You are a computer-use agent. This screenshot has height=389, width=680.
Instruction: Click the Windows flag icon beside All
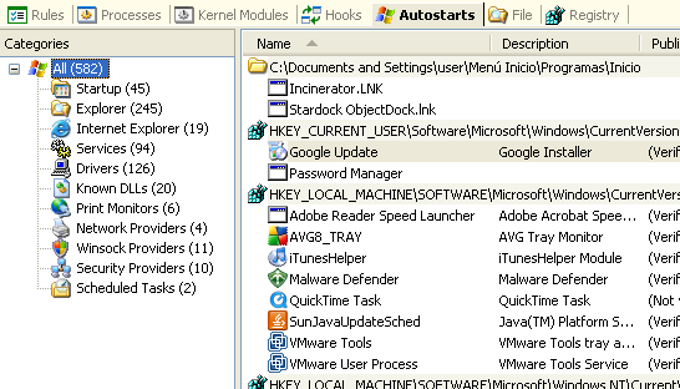pyautogui.click(x=37, y=69)
